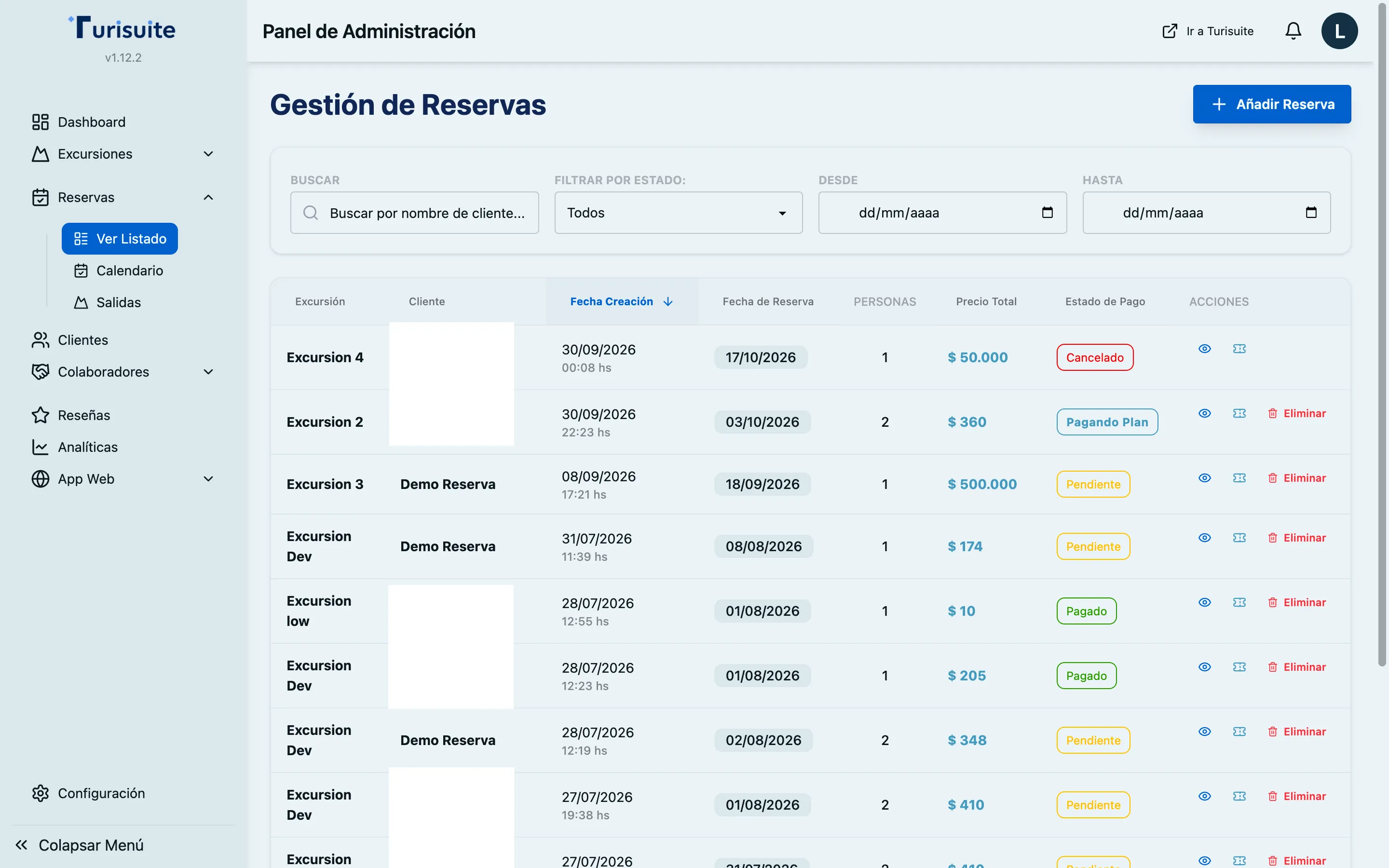1389x868 pixels.
Task: Click the Colapsar Menú double-arrow icon
Action: tap(21, 844)
